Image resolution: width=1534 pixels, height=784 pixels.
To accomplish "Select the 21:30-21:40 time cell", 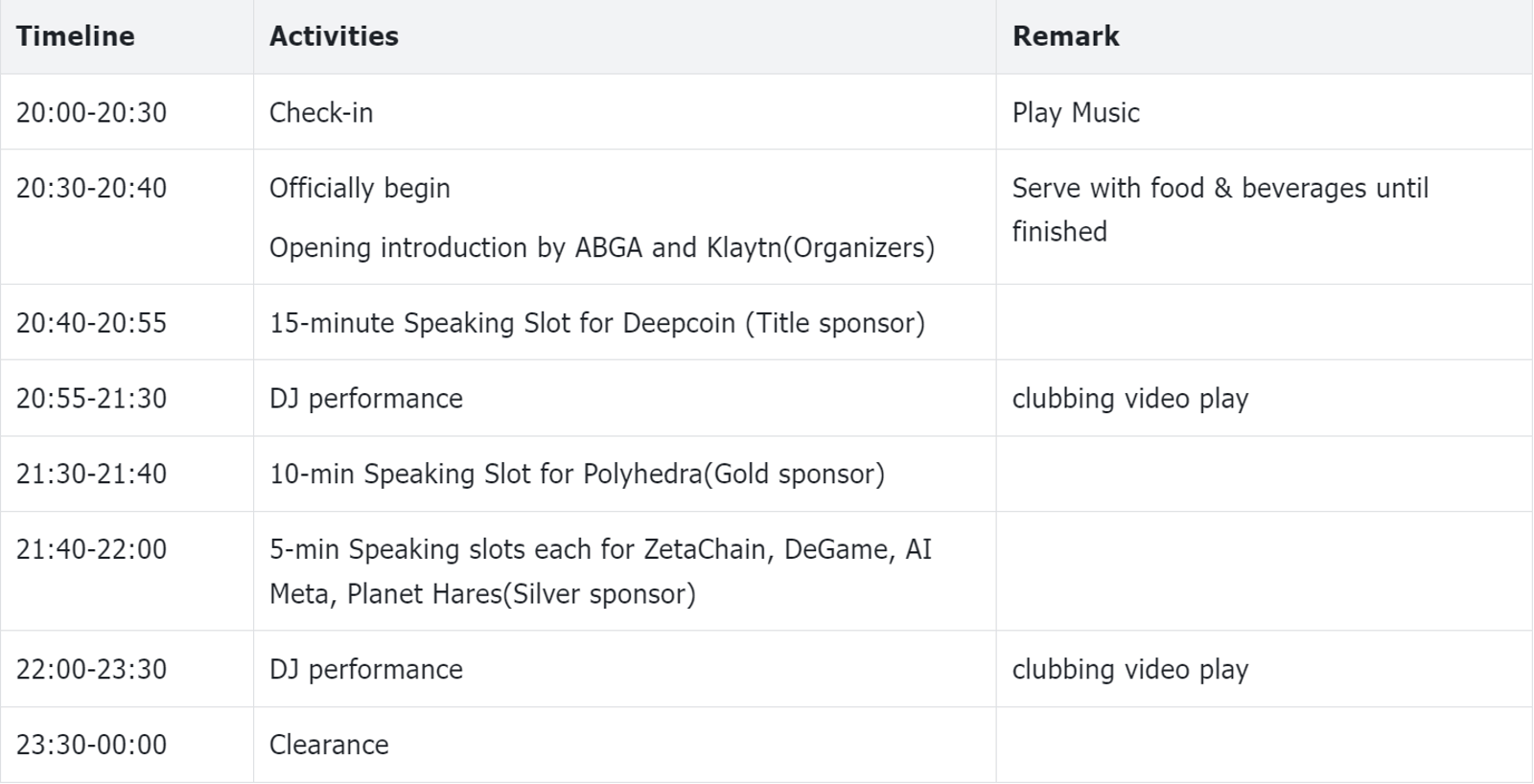I will click(91, 473).
